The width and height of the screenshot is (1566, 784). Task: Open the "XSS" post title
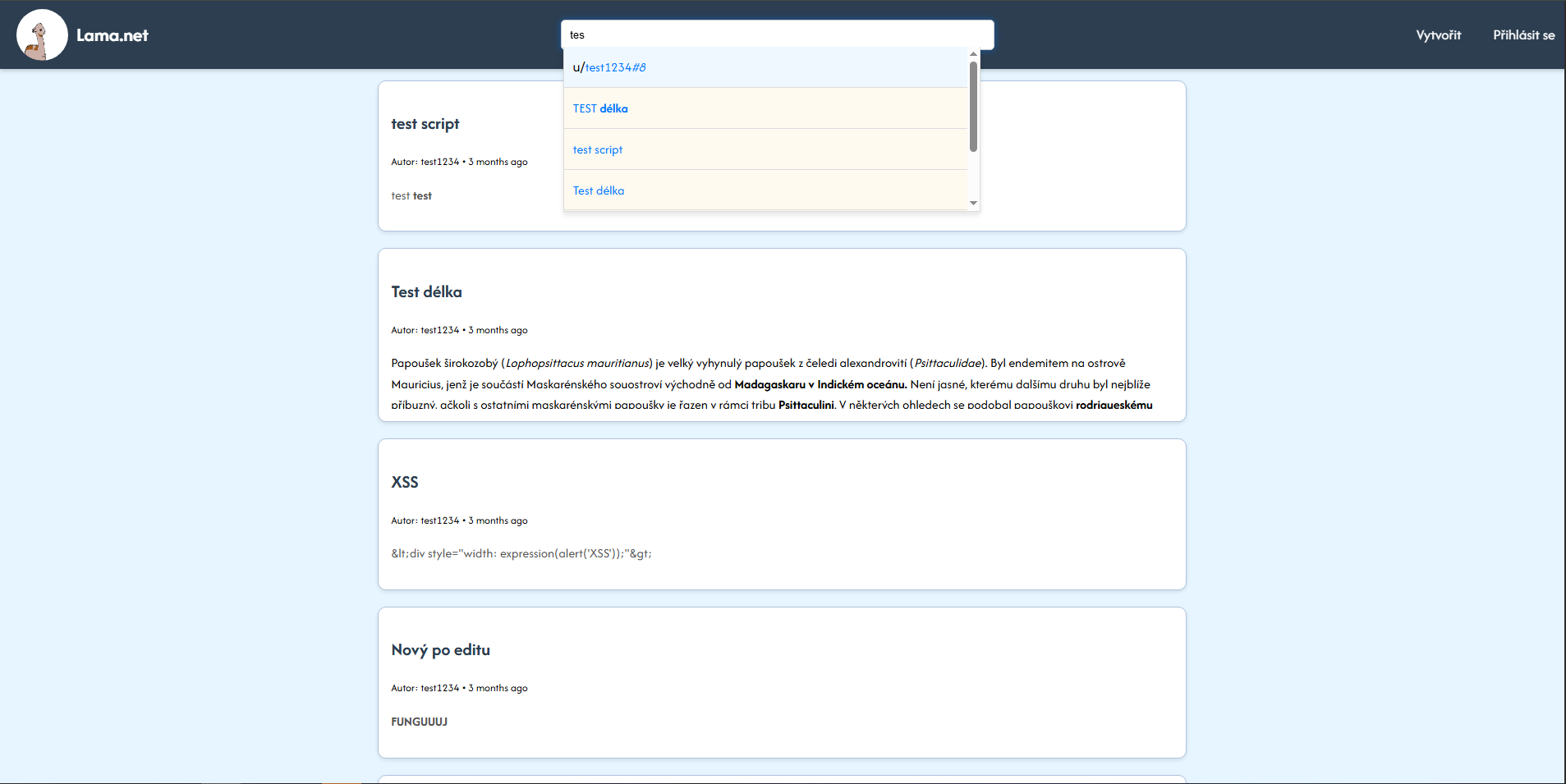[x=405, y=483]
